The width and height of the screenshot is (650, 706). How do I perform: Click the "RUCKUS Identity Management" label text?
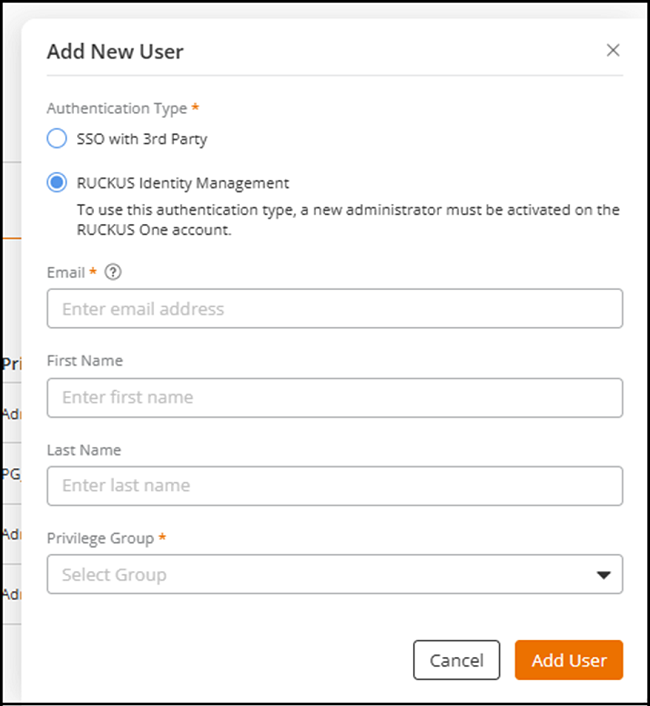click(183, 183)
